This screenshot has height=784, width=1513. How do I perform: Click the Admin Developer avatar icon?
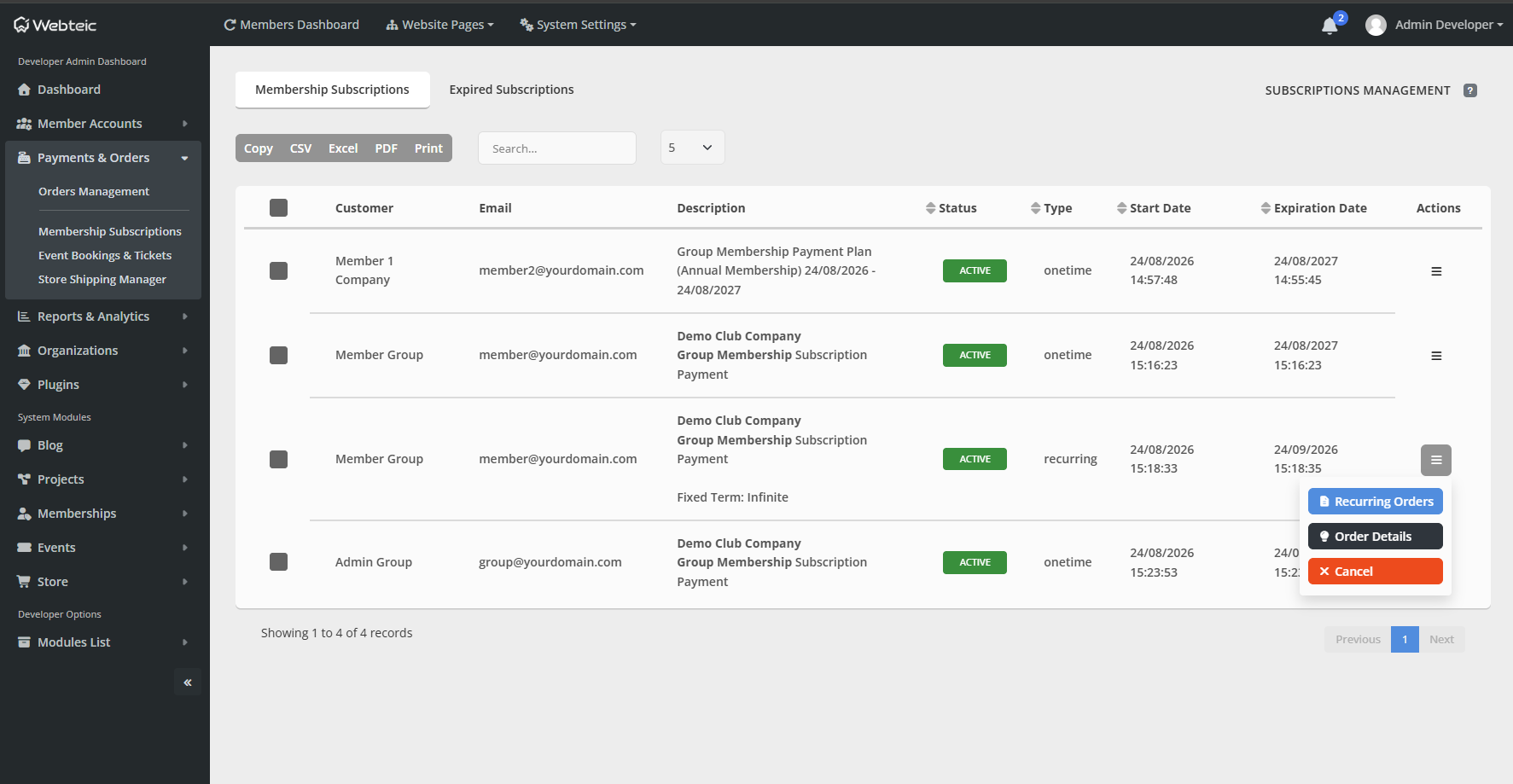[x=1376, y=26]
